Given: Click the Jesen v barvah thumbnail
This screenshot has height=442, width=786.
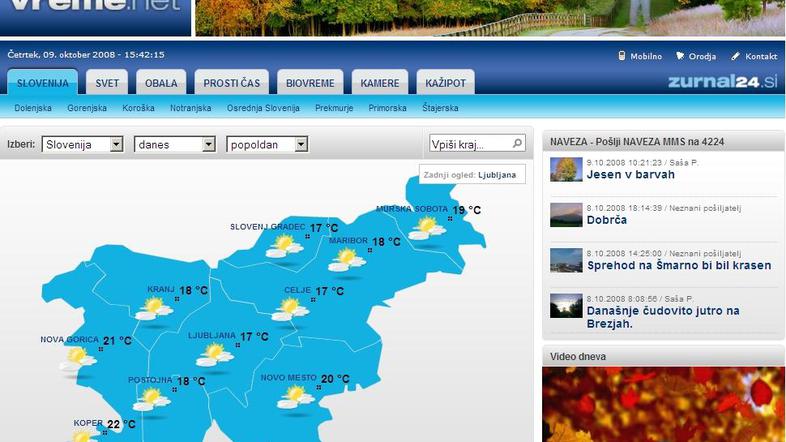Looking at the screenshot, I should (x=566, y=169).
